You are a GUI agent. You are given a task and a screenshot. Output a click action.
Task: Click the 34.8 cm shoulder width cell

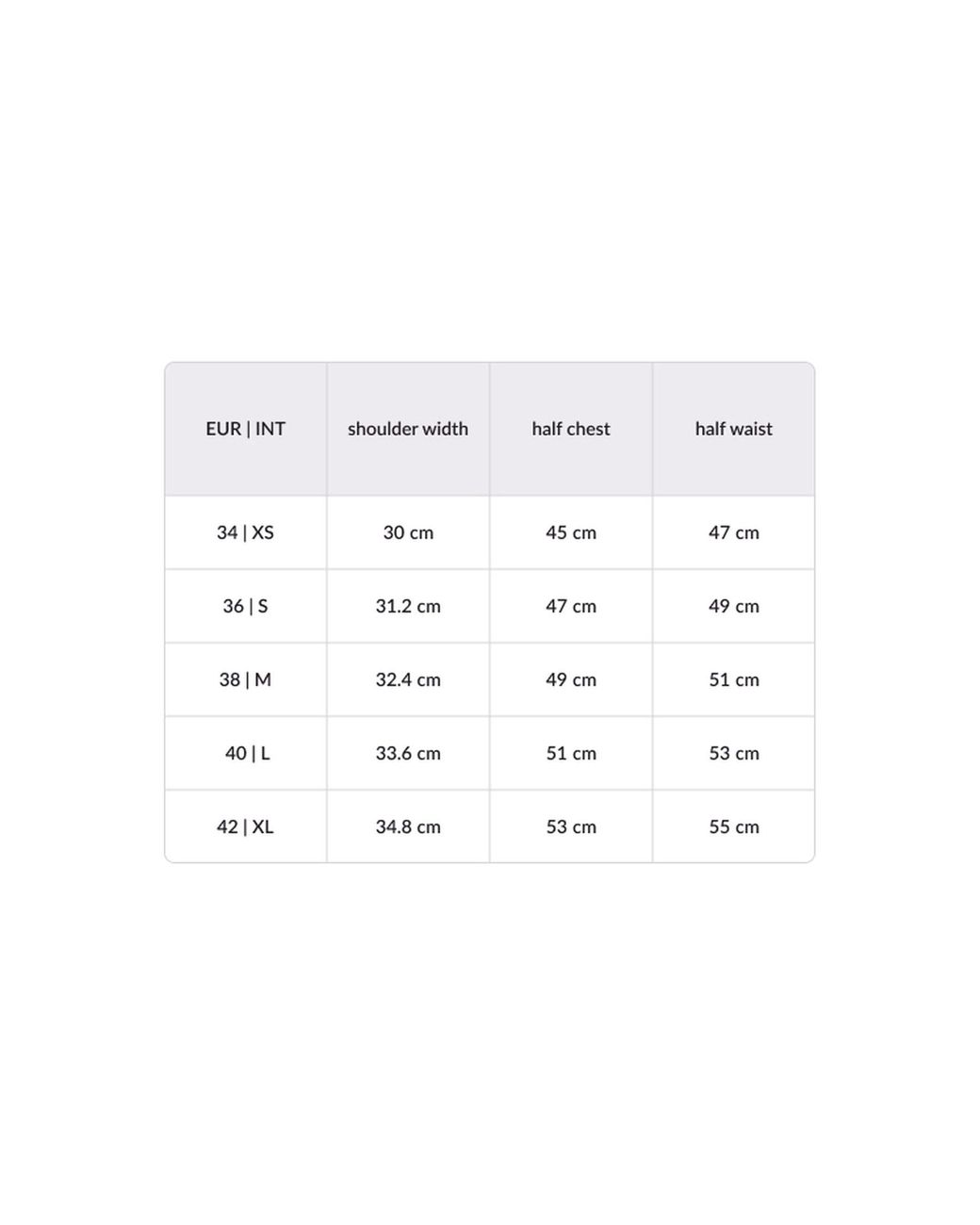[x=408, y=826]
